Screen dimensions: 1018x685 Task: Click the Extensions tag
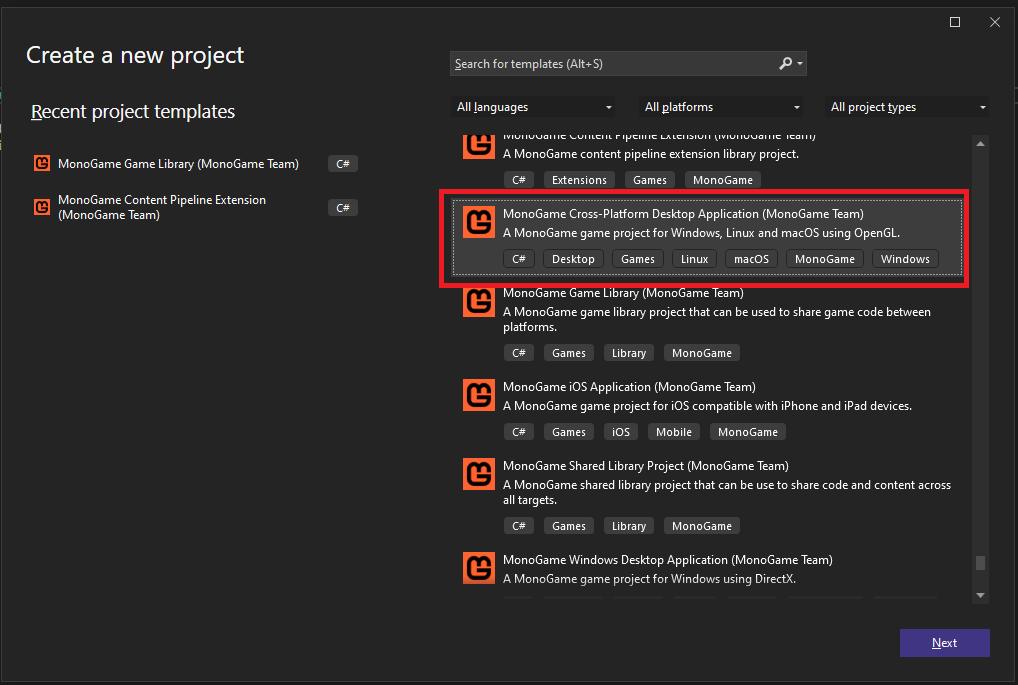pyautogui.click(x=579, y=180)
